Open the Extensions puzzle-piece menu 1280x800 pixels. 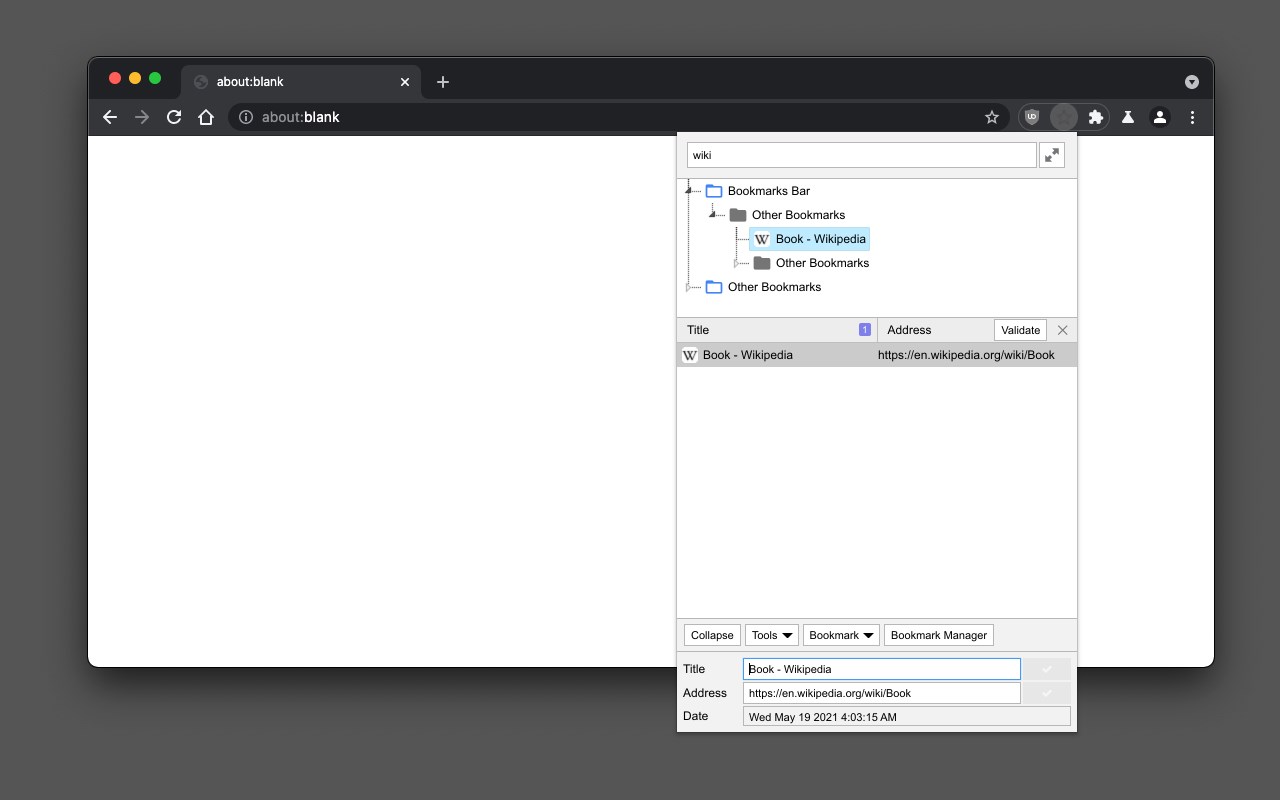point(1096,117)
